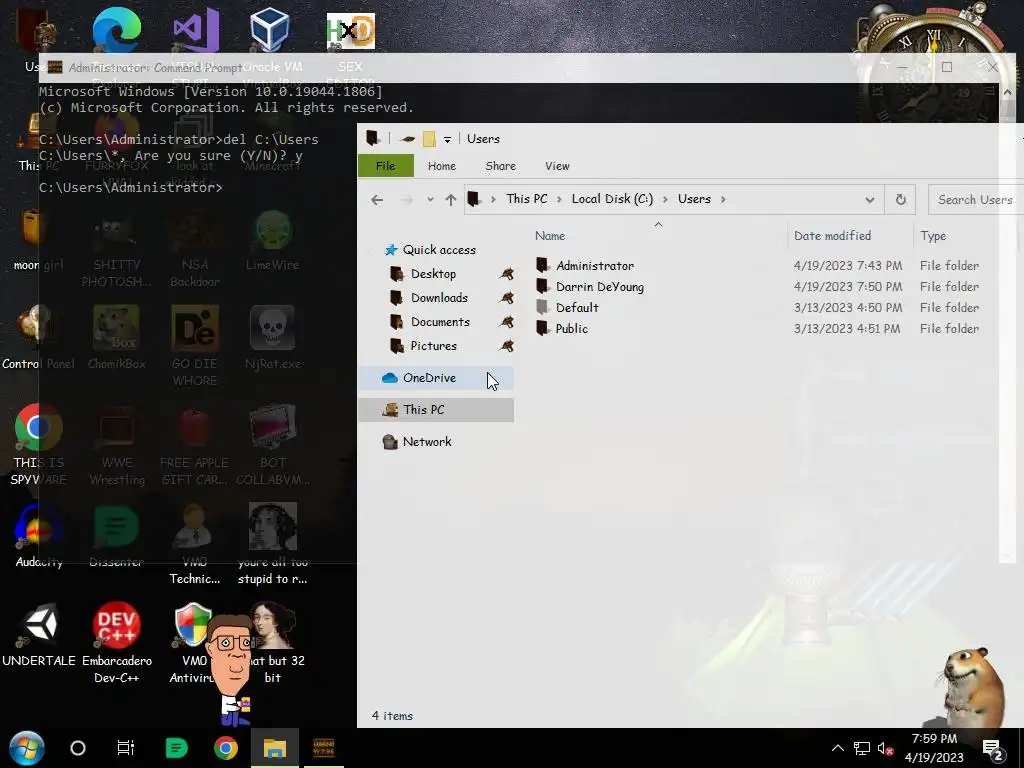This screenshot has width=1024, height=768.
Task: Refresh the Users folder
Action: (901, 200)
